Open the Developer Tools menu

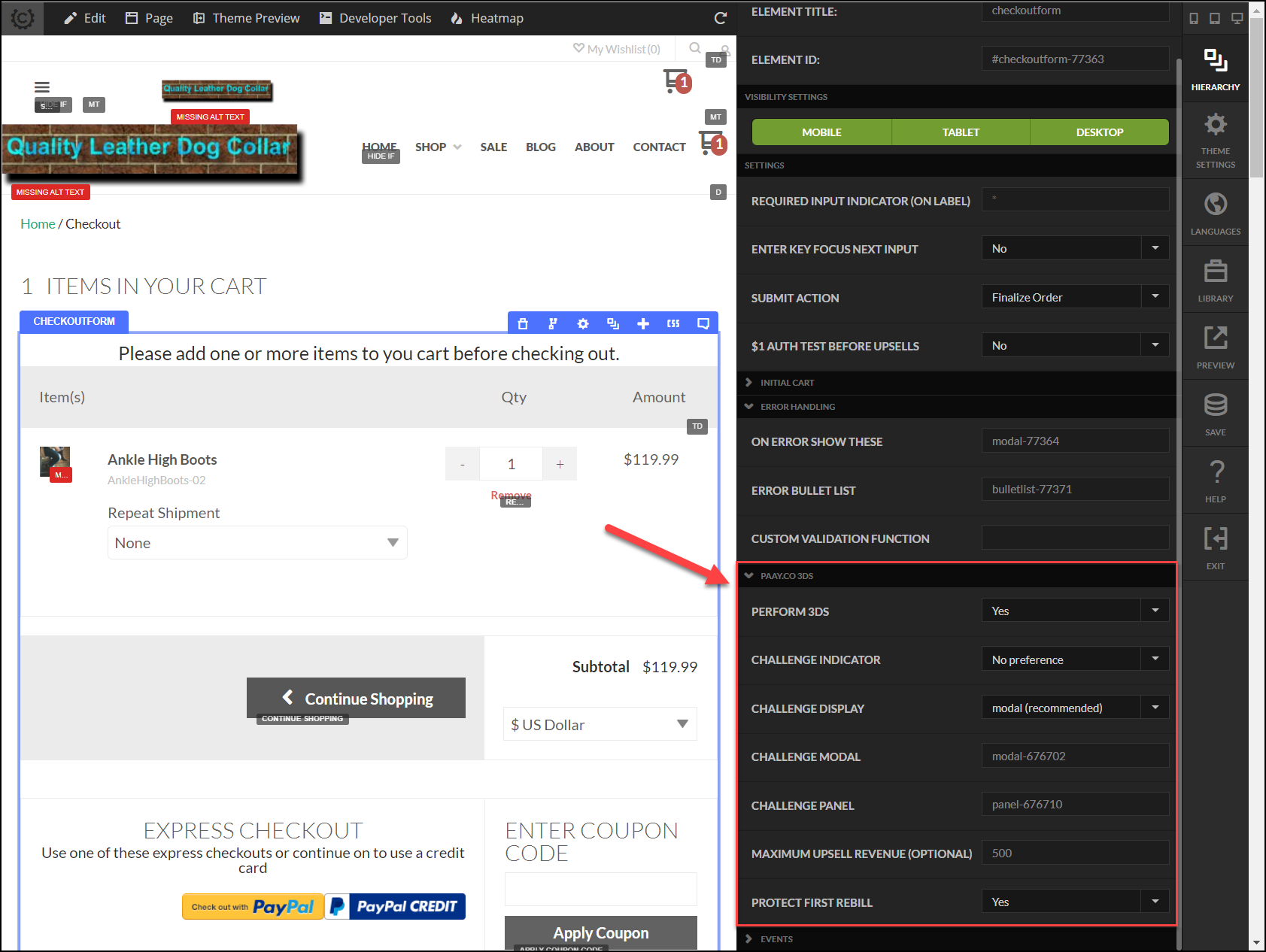tap(375, 18)
